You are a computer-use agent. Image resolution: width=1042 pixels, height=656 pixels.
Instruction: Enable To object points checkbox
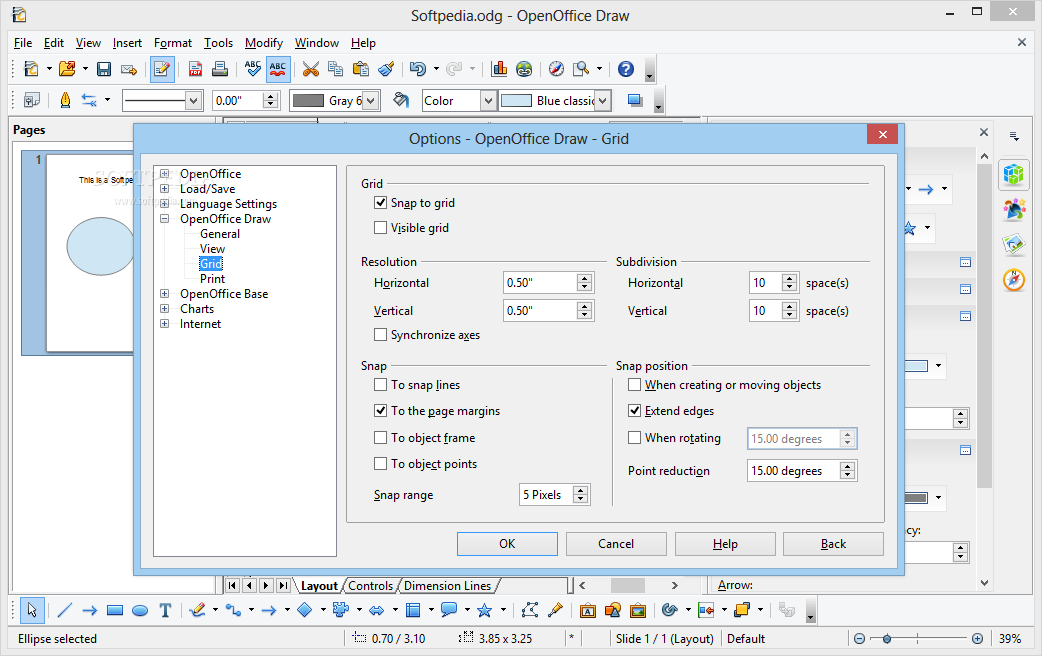pyautogui.click(x=380, y=464)
